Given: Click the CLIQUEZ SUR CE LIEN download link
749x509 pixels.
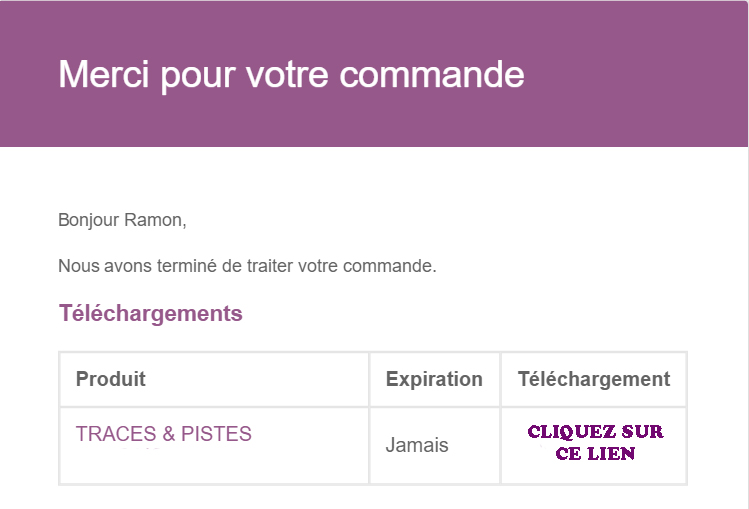Looking at the screenshot, I should click(595, 442).
